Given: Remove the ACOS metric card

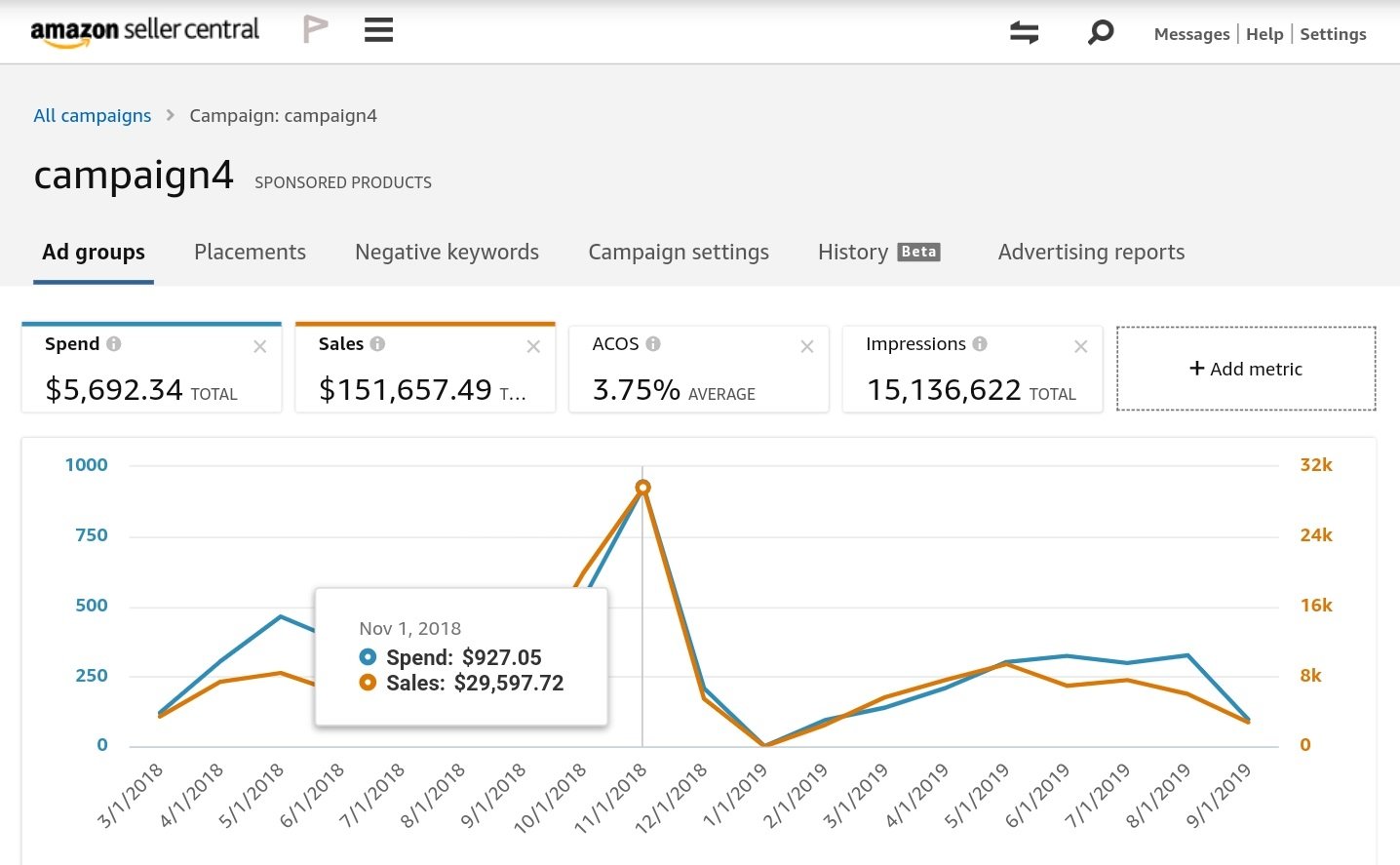Looking at the screenshot, I should pos(807,347).
